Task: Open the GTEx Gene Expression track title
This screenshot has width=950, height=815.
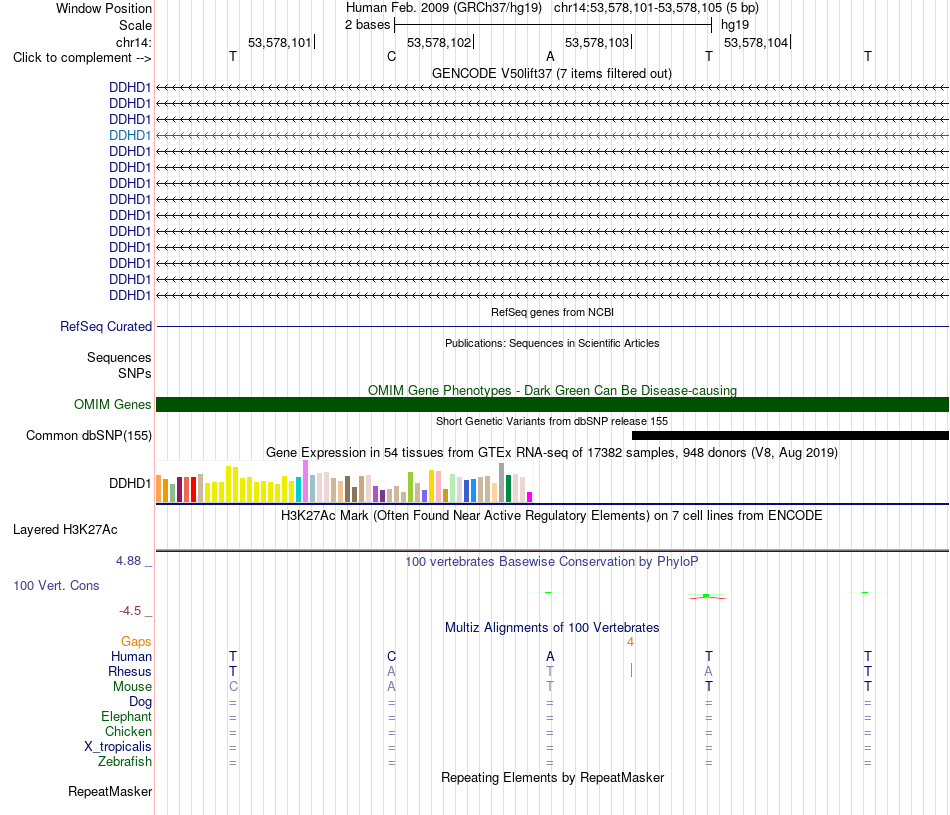Action: (x=552, y=453)
